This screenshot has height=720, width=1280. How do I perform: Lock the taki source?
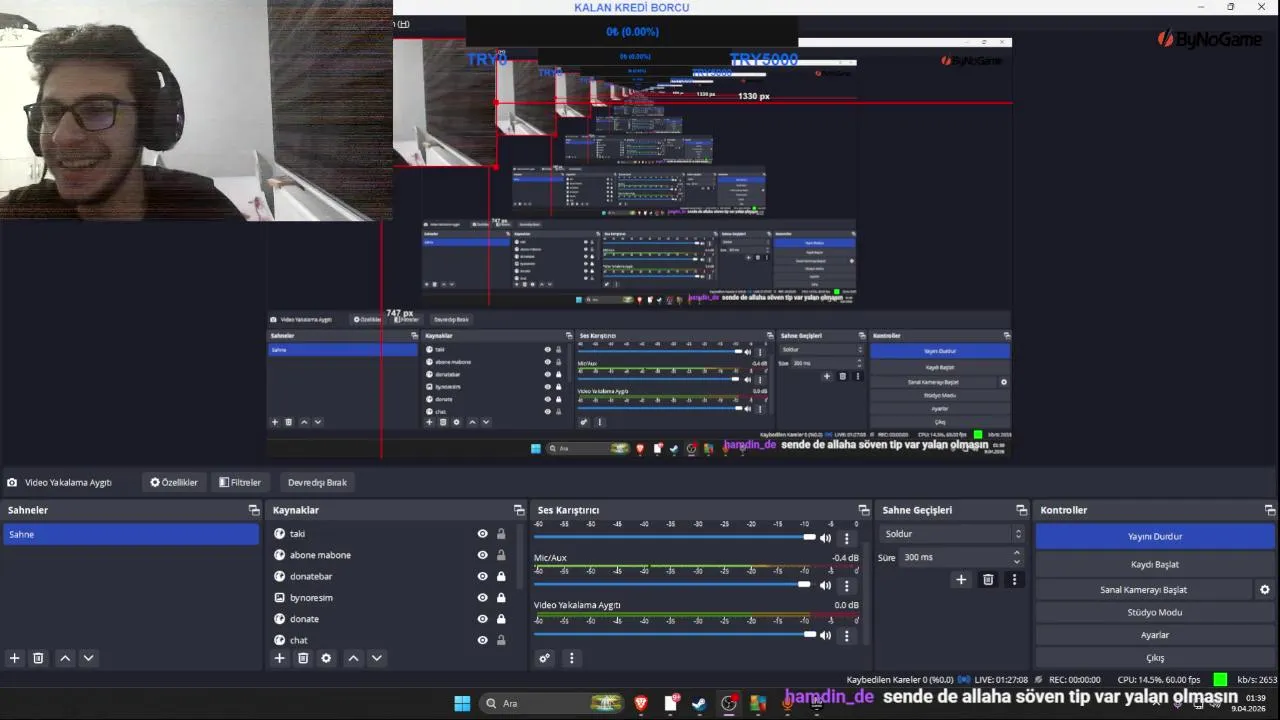click(x=501, y=534)
